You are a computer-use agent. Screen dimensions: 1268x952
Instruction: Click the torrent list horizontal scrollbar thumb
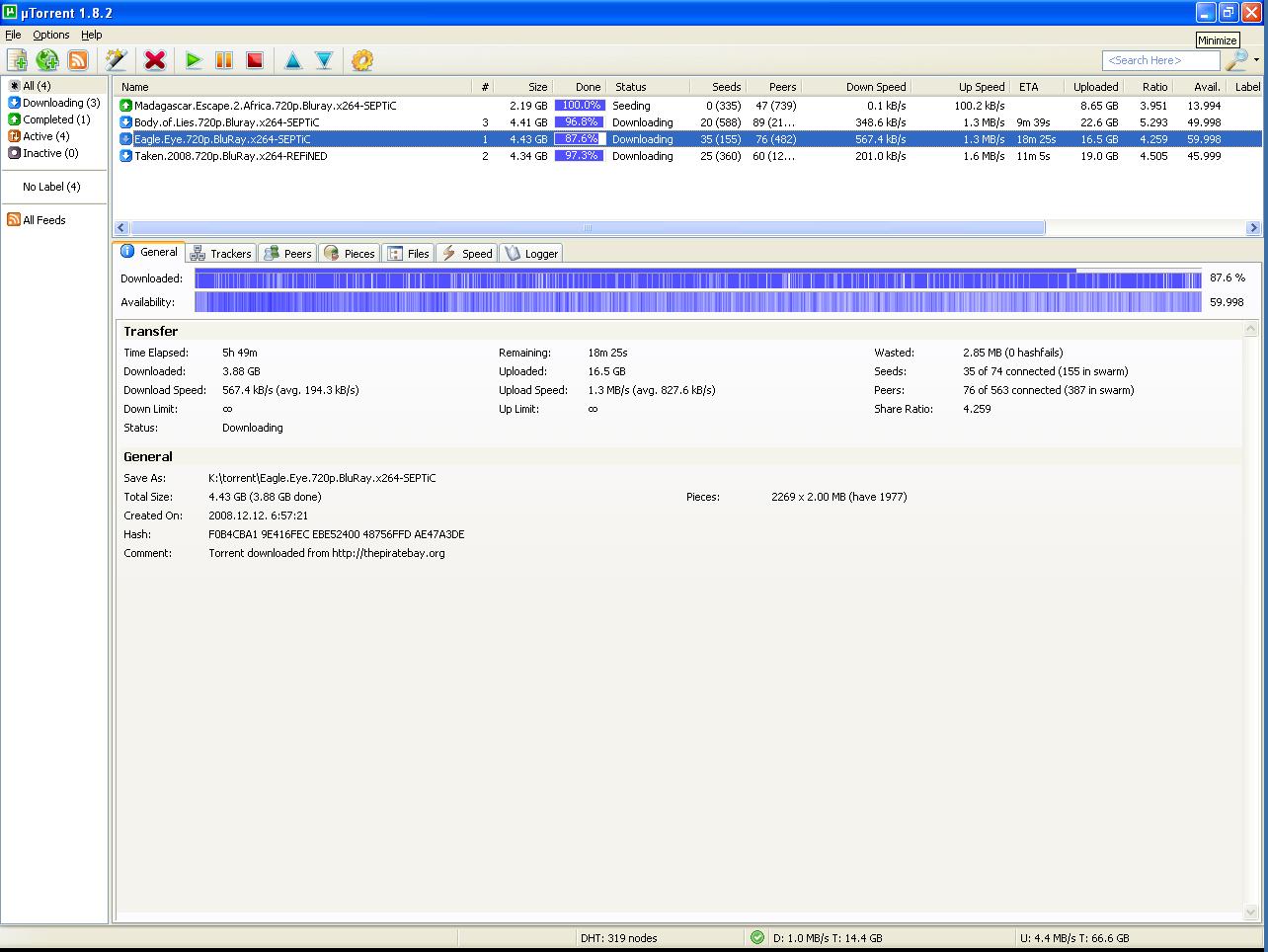(588, 227)
